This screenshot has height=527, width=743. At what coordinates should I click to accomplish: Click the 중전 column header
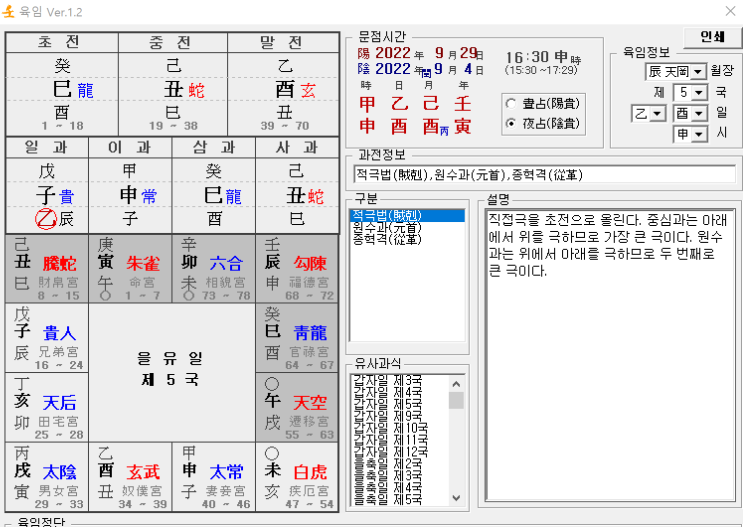173,43
